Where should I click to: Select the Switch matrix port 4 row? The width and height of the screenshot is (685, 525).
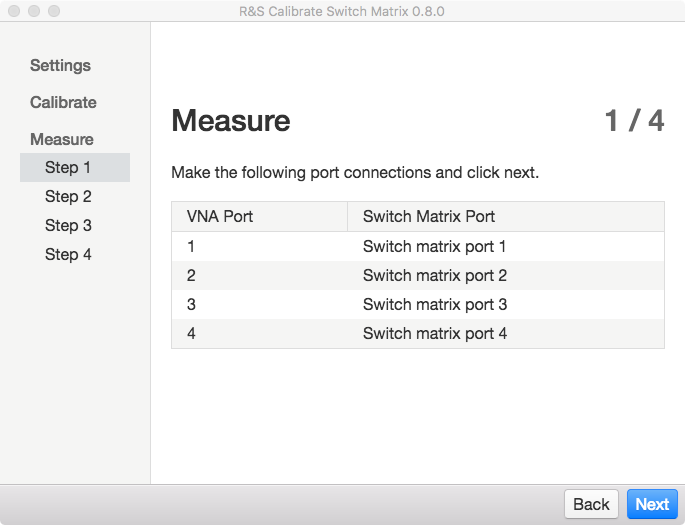click(418, 334)
